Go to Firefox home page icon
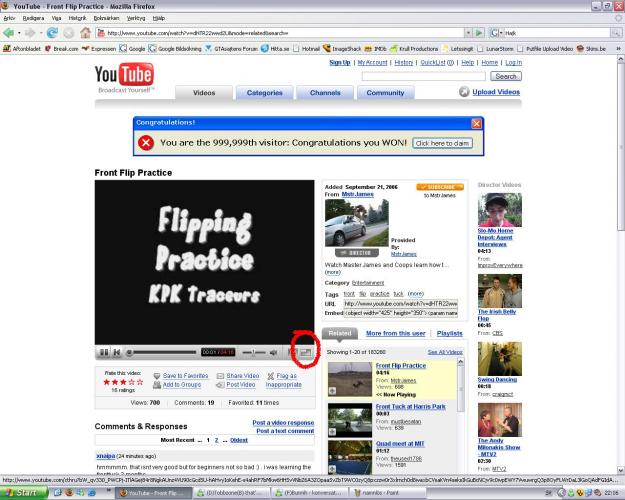Screen dimensions: 625x500 click(x=86, y=32)
